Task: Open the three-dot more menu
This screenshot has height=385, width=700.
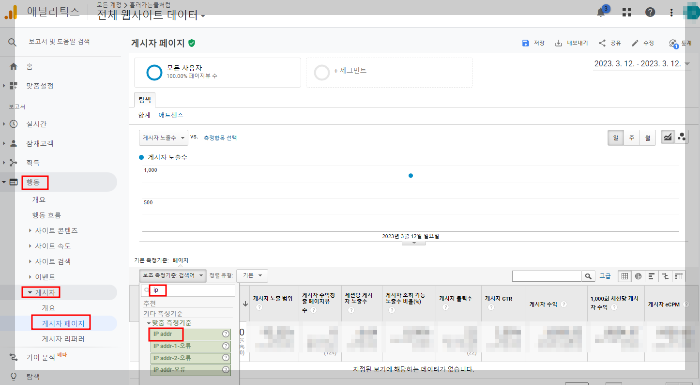Action: (671, 13)
